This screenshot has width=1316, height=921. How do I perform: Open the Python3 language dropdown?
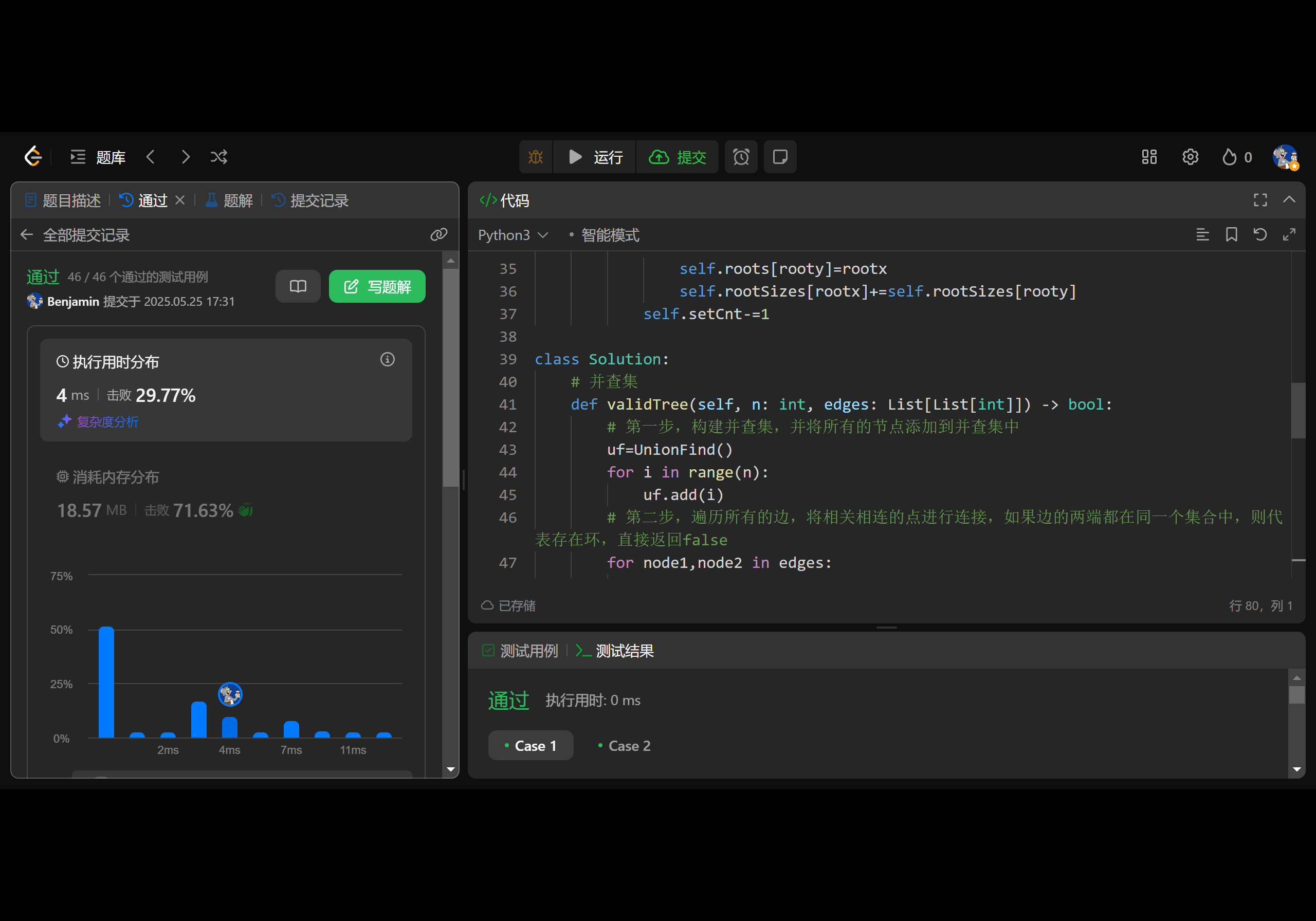coord(513,235)
